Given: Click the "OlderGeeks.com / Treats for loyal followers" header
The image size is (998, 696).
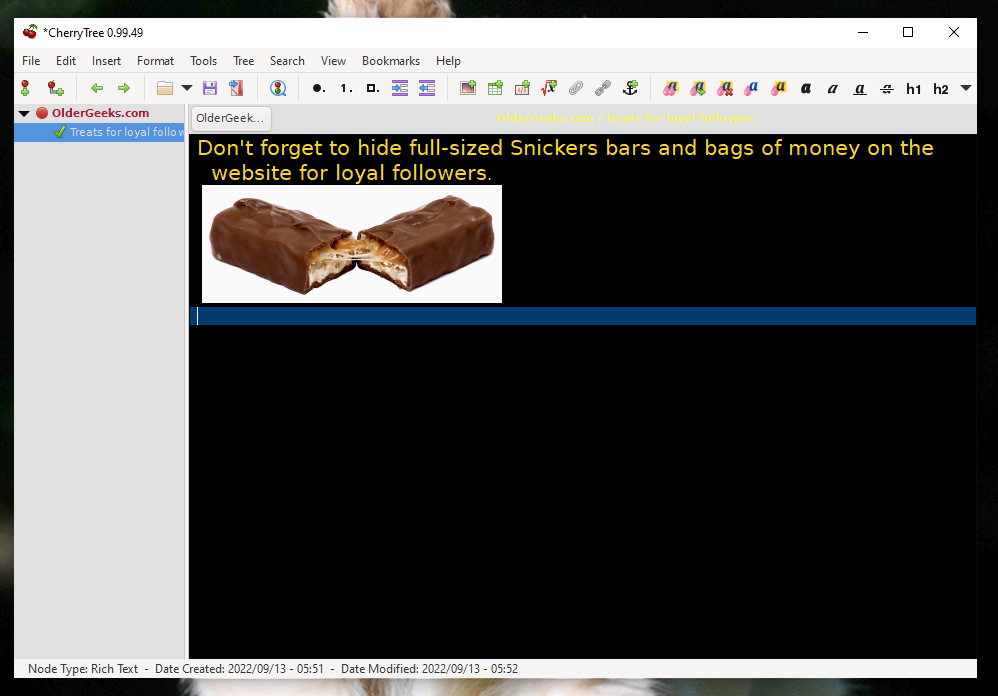Looking at the screenshot, I should [x=624, y=118].
